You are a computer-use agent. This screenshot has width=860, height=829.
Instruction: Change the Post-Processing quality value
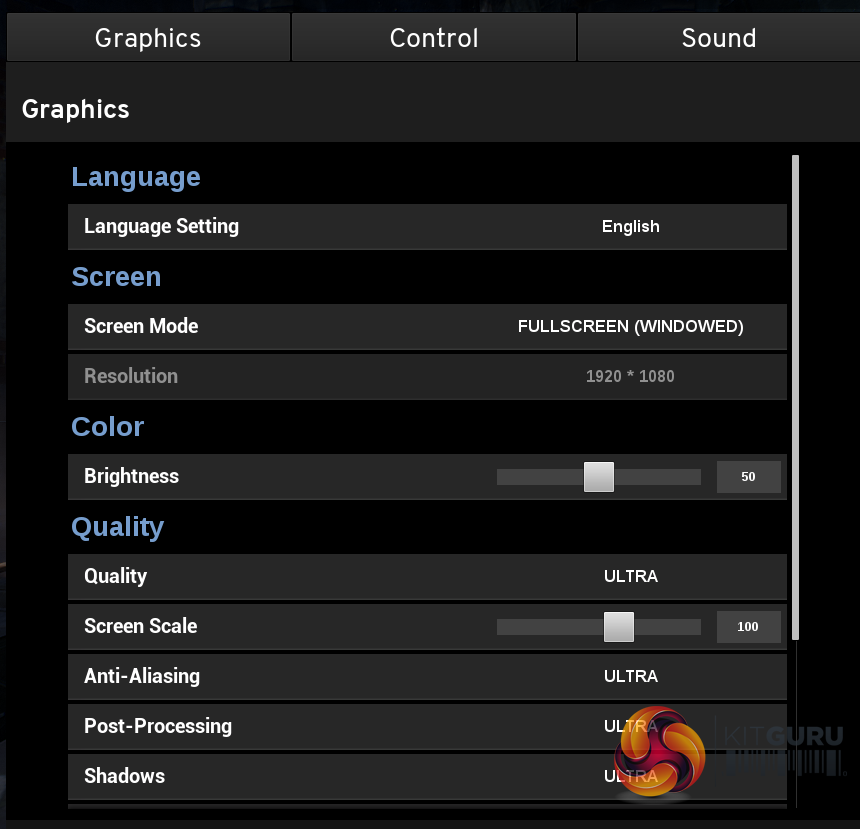tap(630, 727)
